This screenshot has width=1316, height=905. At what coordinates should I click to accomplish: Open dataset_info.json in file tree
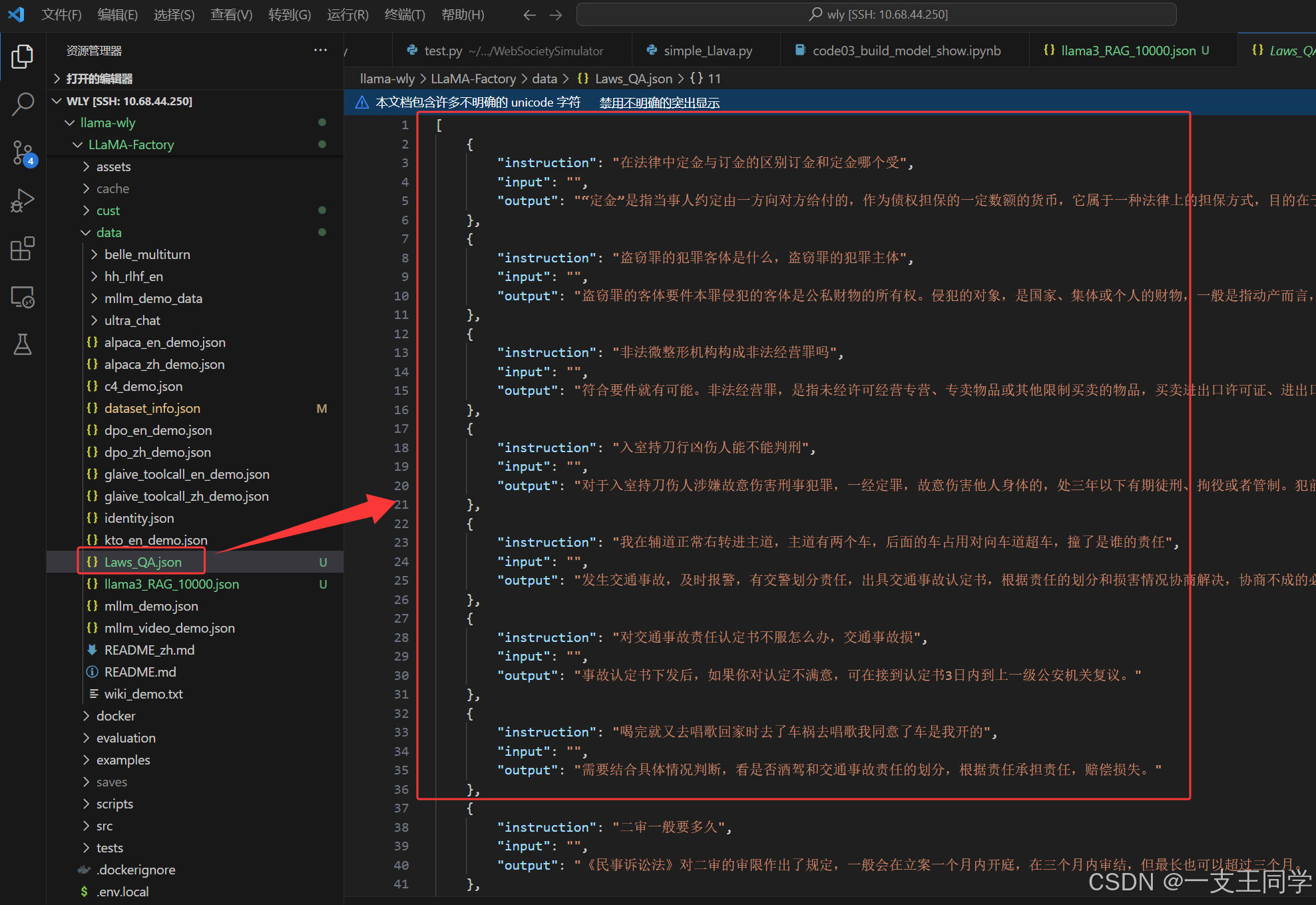152,408
